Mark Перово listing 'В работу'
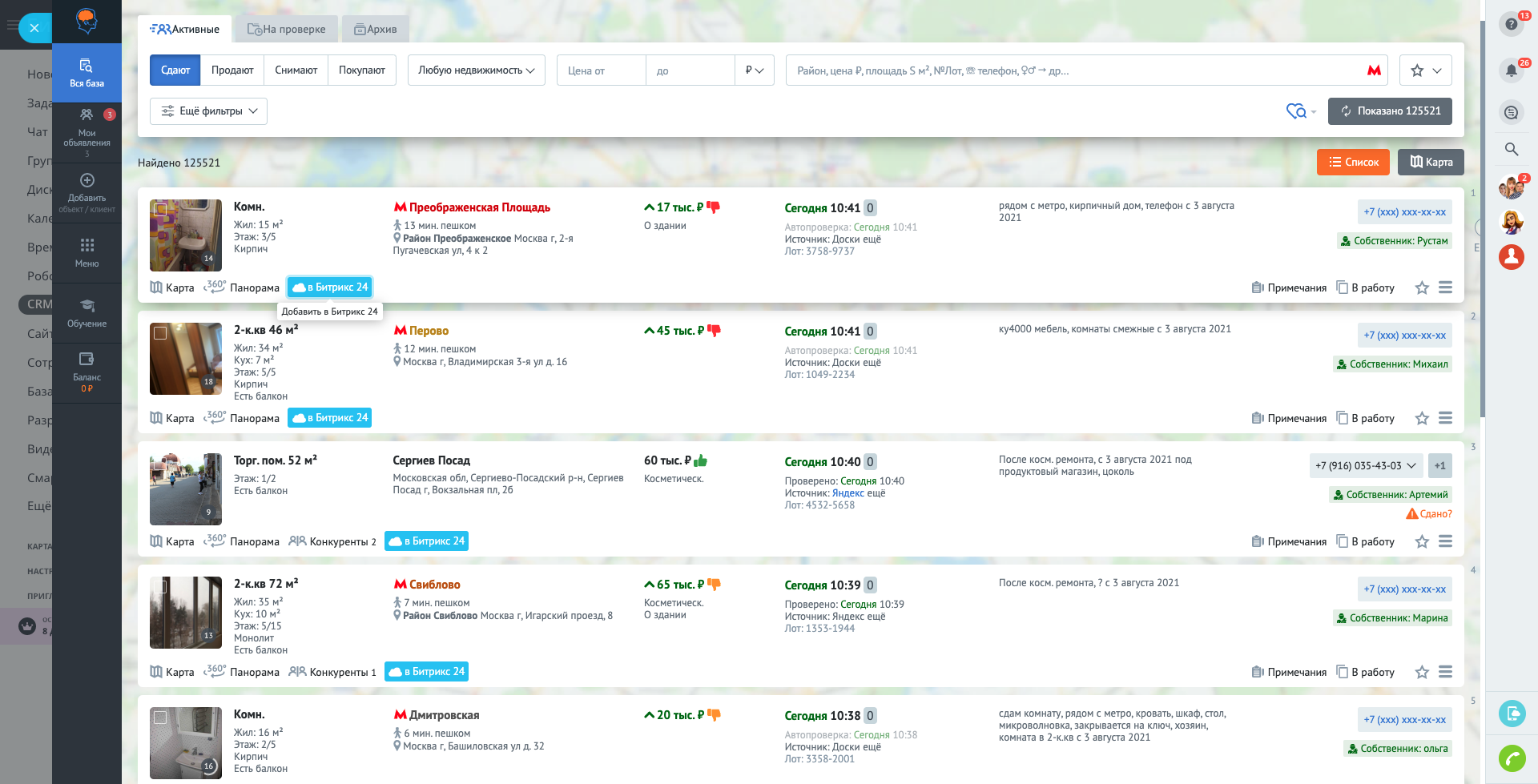 (x=1365, y=418)
